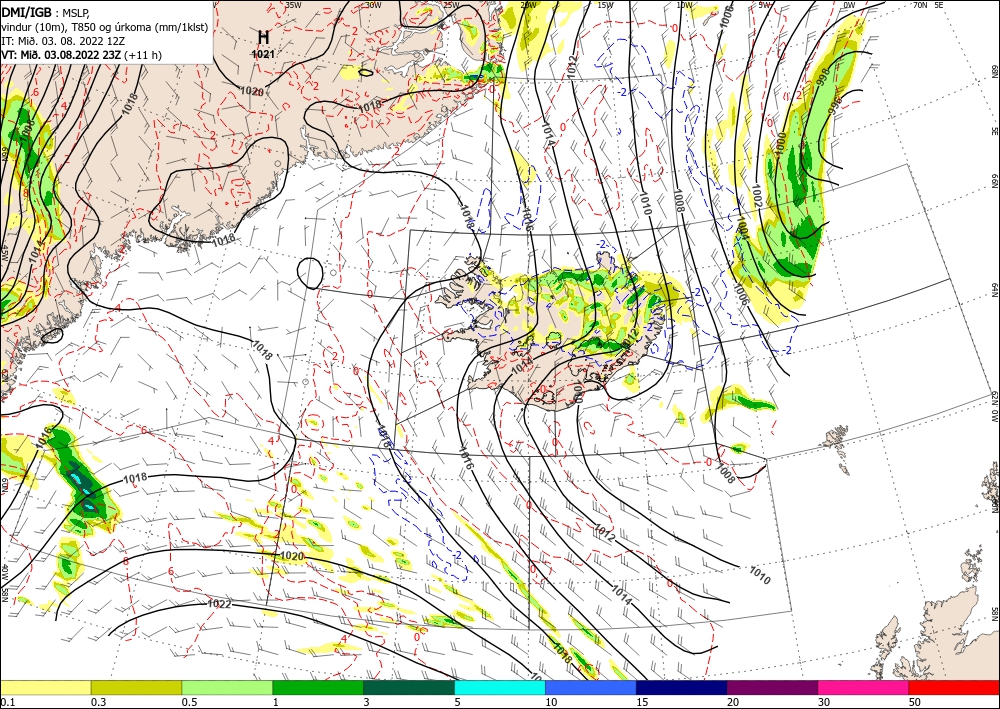
Task: Select the '996' isobar label
Action: tap(835, 105)
